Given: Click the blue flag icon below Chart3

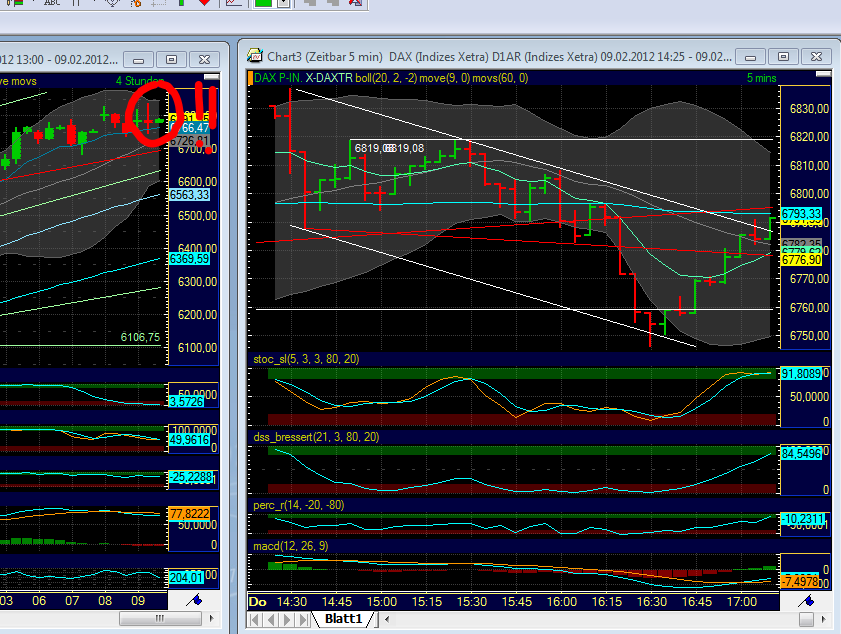Looking at the screenshot, I should [x=807, y=601].
